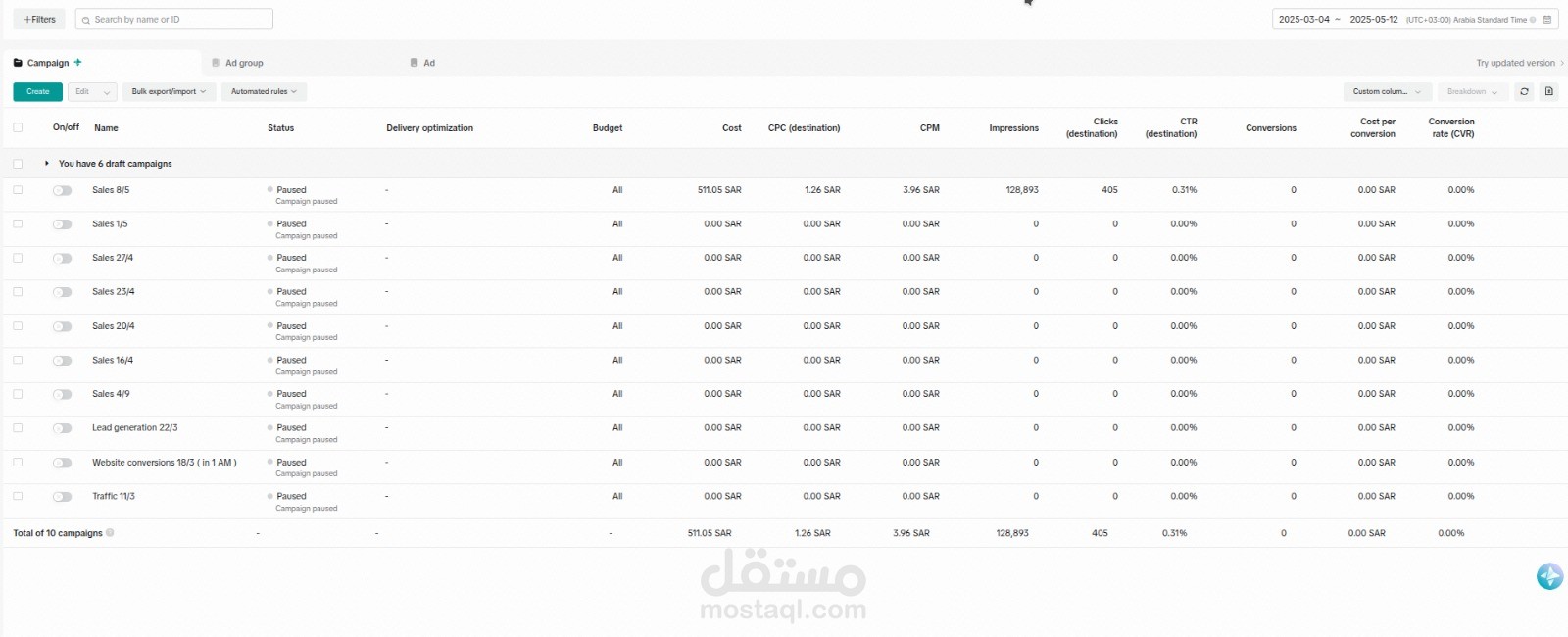This screenshot has height=637, width=1568.
Task: Open the Edit dropdown
Action: point(93,91)
